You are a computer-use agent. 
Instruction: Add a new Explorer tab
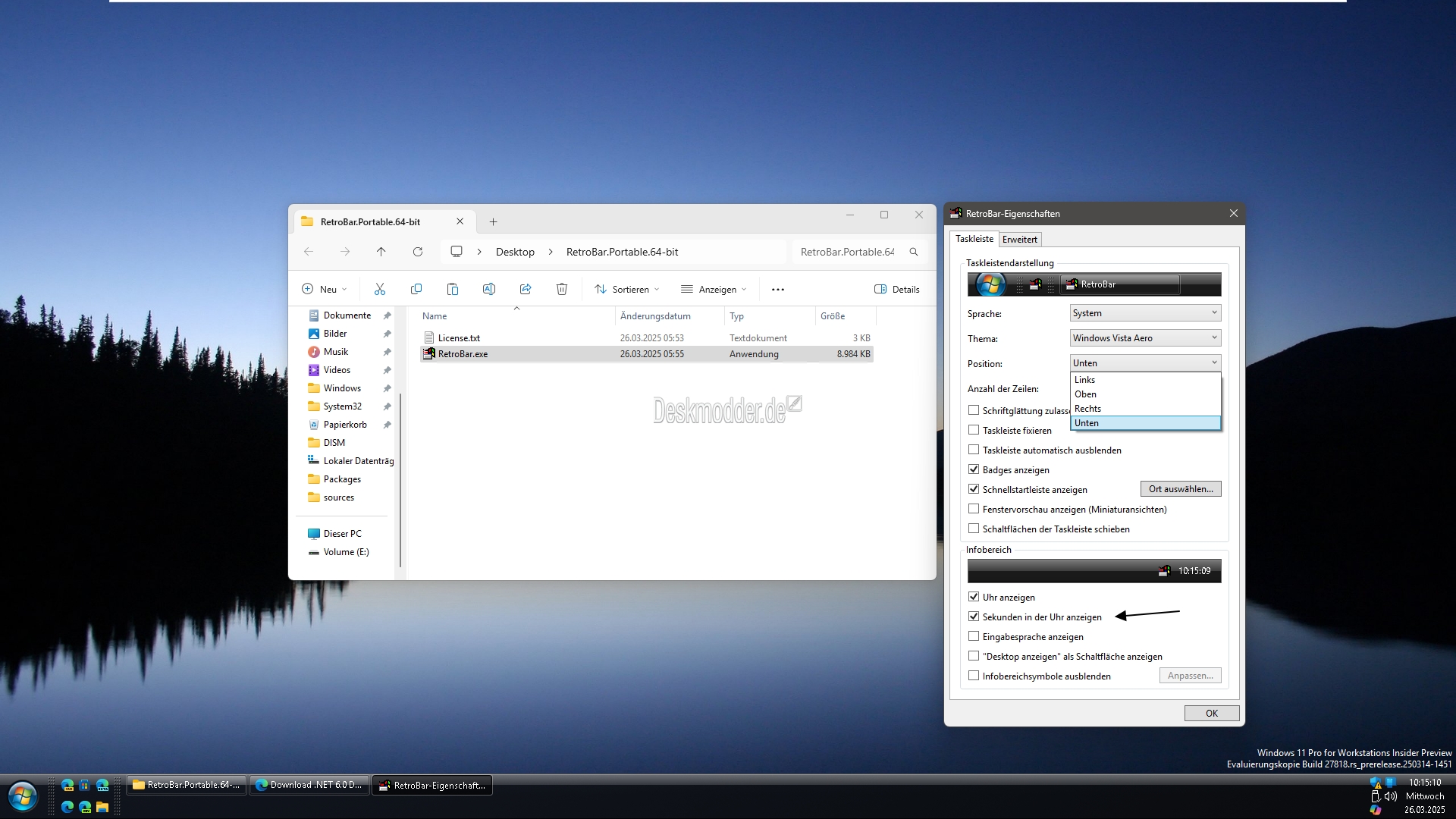pyautogui.click(x=493, y=222)
